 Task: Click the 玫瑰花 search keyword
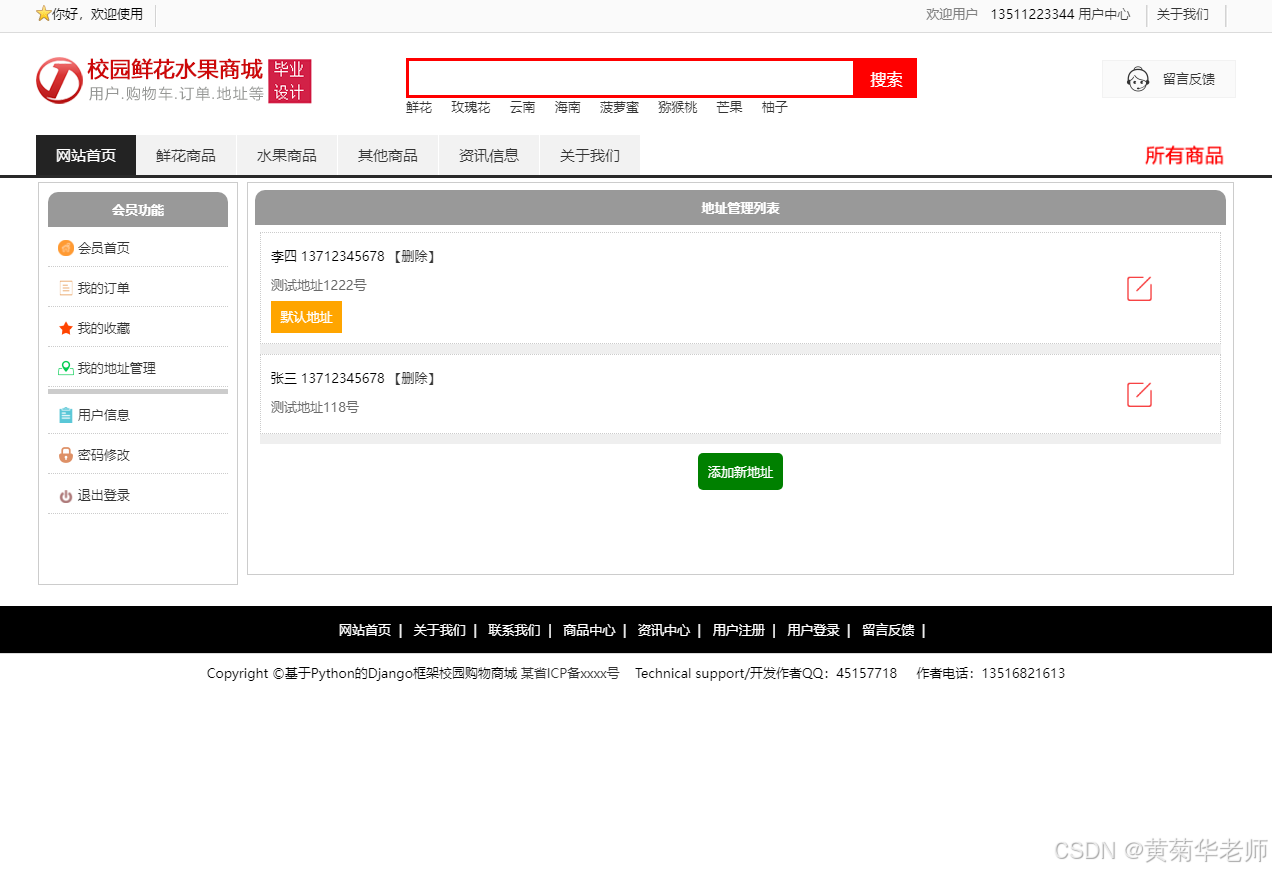[471, 107]
